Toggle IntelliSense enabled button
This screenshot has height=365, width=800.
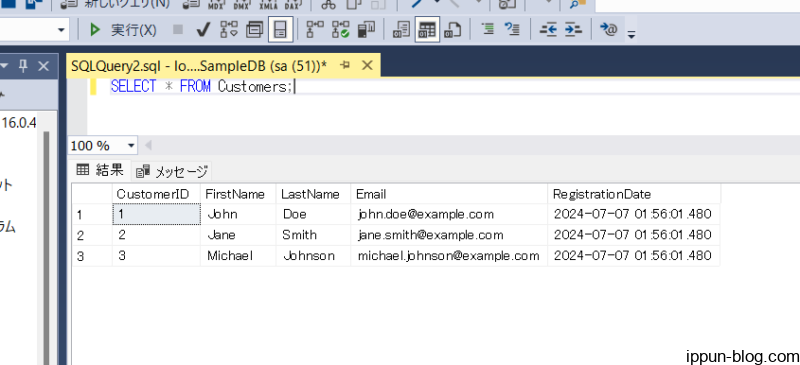(x=280, y=30)
